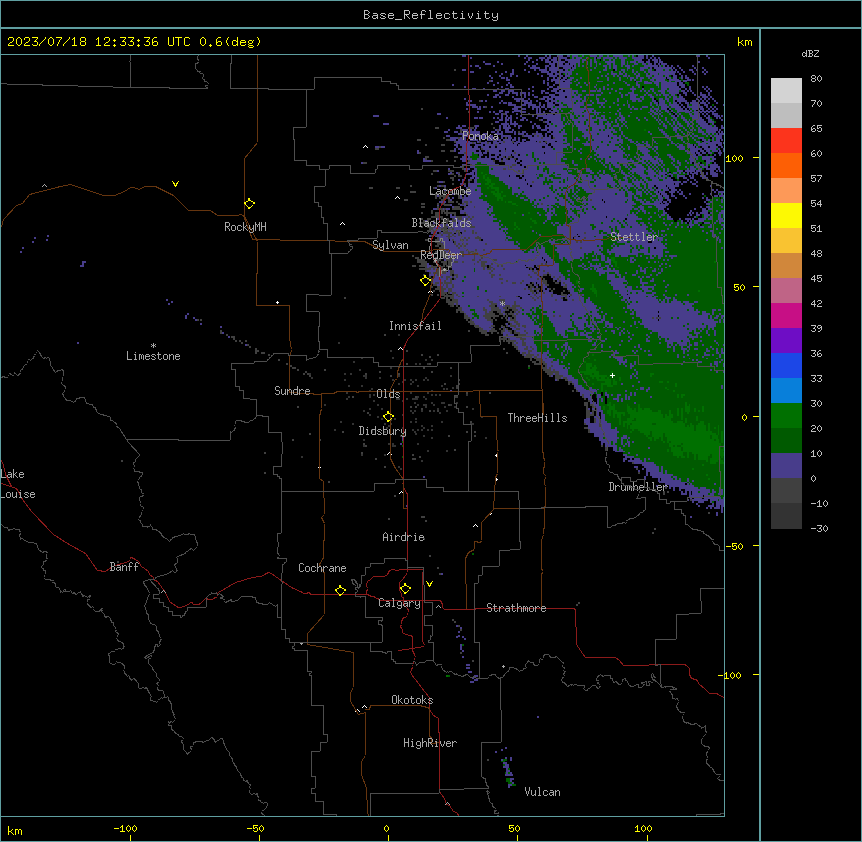Click the asterisk marker above Limestone
The height and width of the screenshot is (842, 862).
(x=153, y=346)
